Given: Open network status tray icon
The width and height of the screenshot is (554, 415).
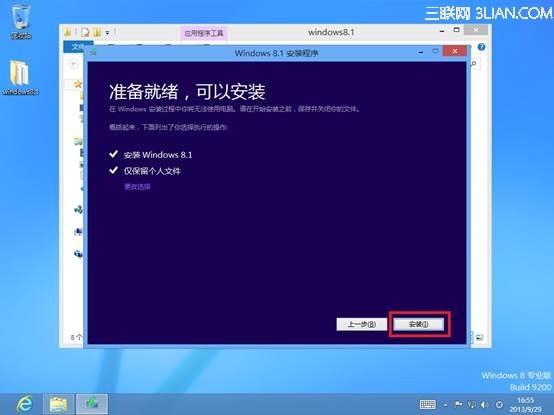Looking at the screenshot, I should (472, 404).
